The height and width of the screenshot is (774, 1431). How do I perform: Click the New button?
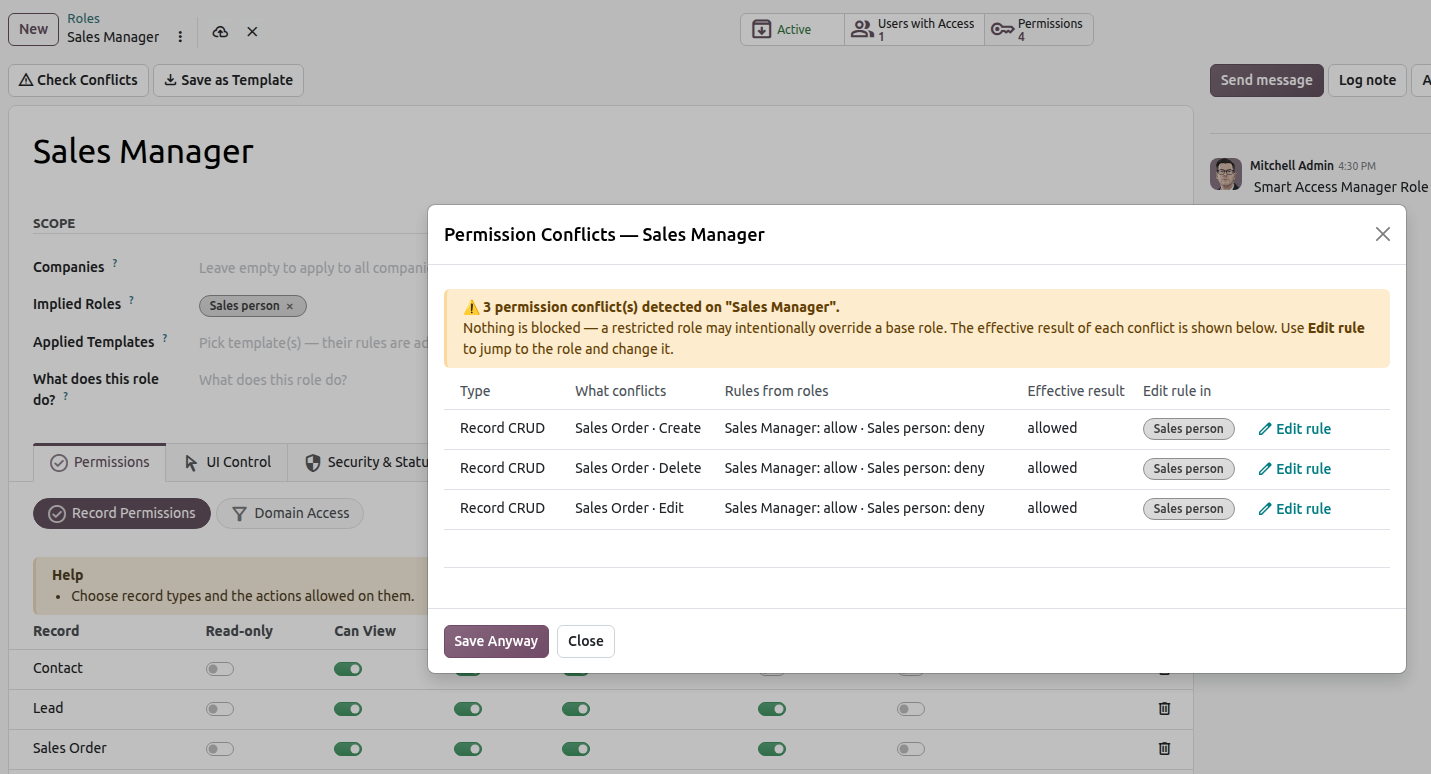coord(33,29)
